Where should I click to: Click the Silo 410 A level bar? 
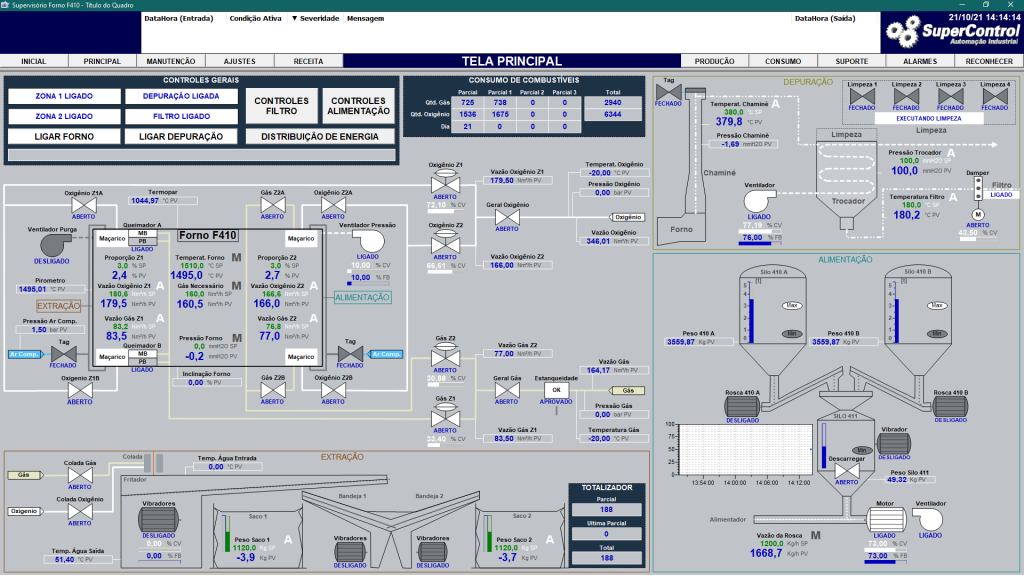click(751, 320)
